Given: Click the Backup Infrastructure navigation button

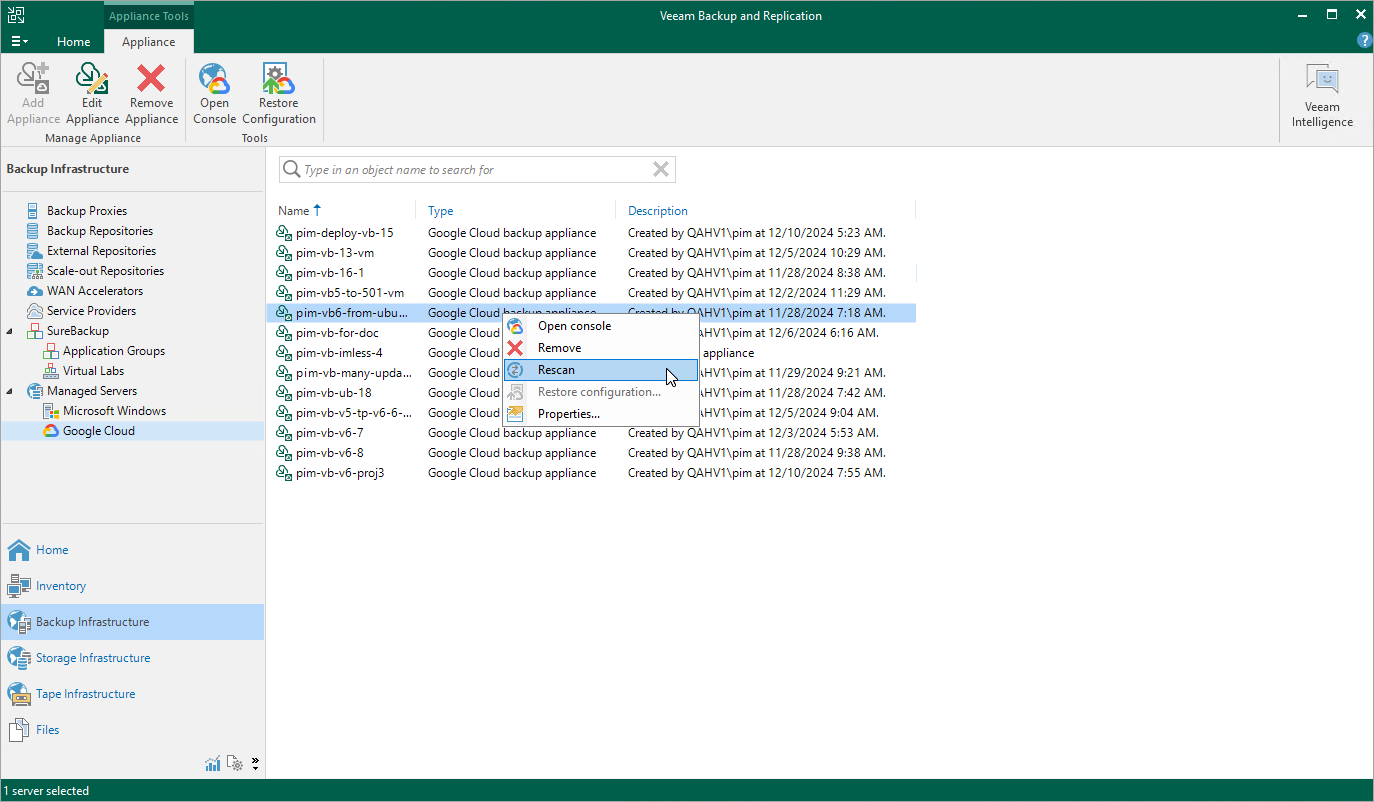Looking at the screenshot, I should tap(132, 622).
